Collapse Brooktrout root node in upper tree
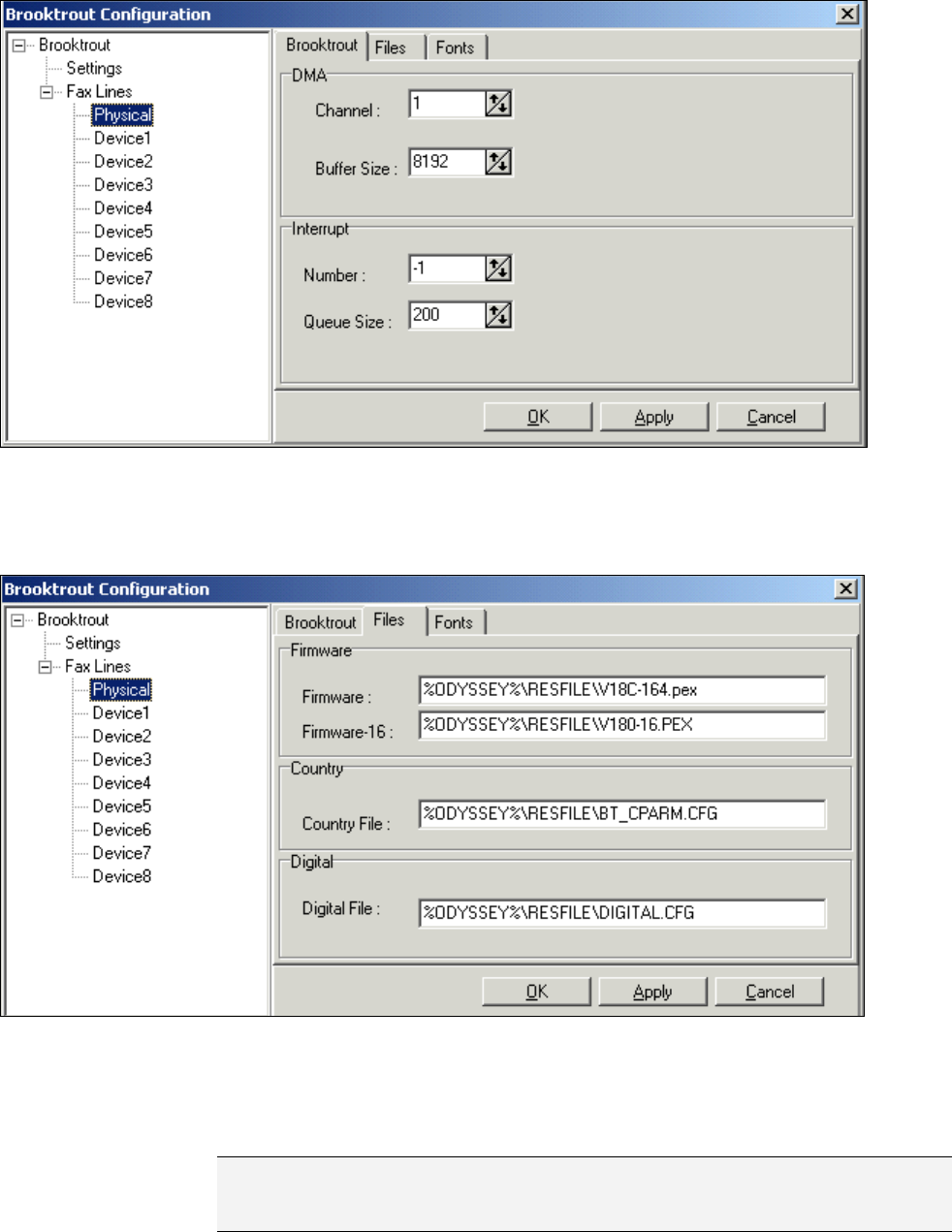The width and height of the screenshot is (952, 1232). [18, 46]
